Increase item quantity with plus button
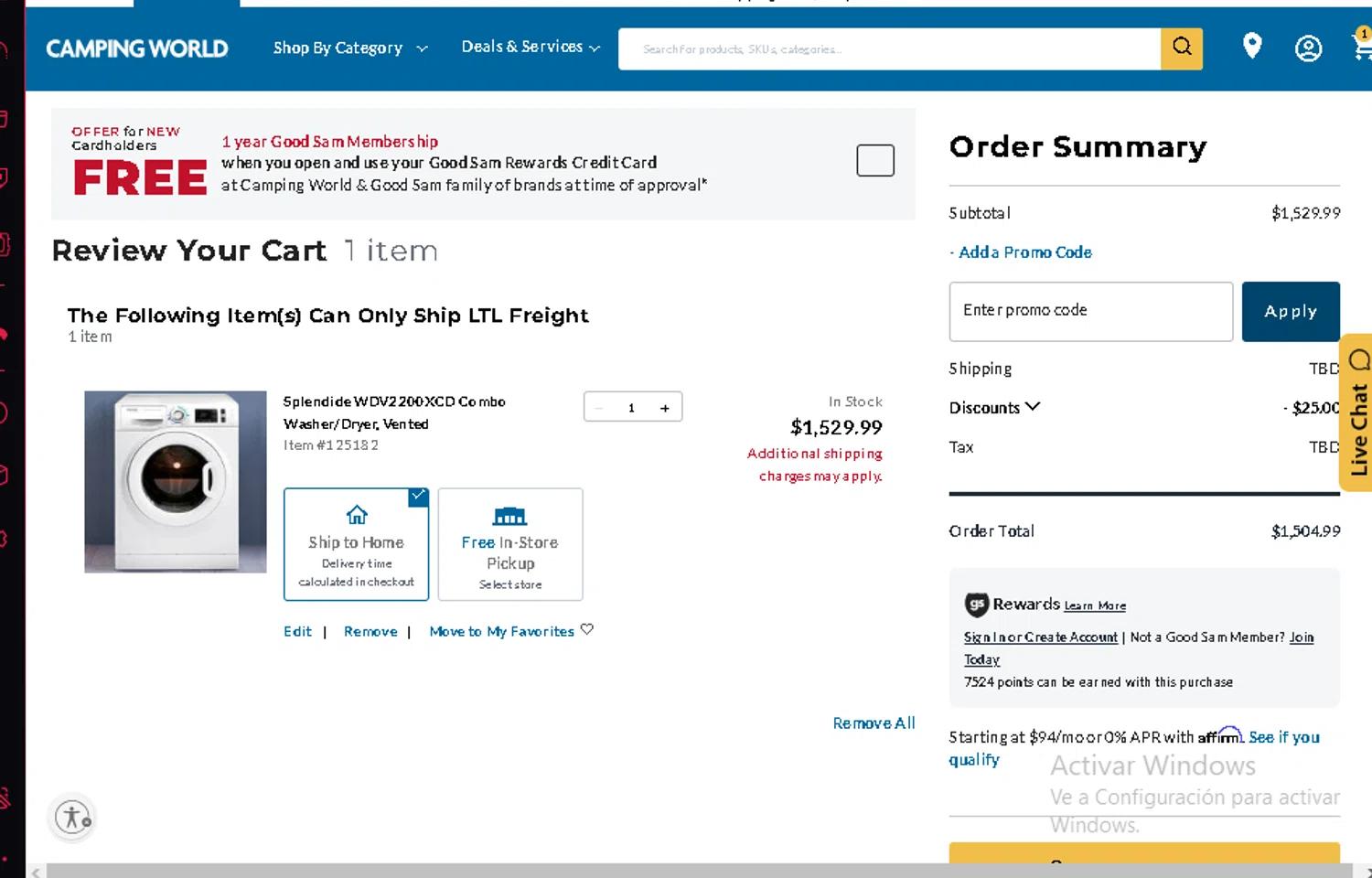Image resolution: width=1372 pixels, height=878 pixels. [x=665, y=408]
